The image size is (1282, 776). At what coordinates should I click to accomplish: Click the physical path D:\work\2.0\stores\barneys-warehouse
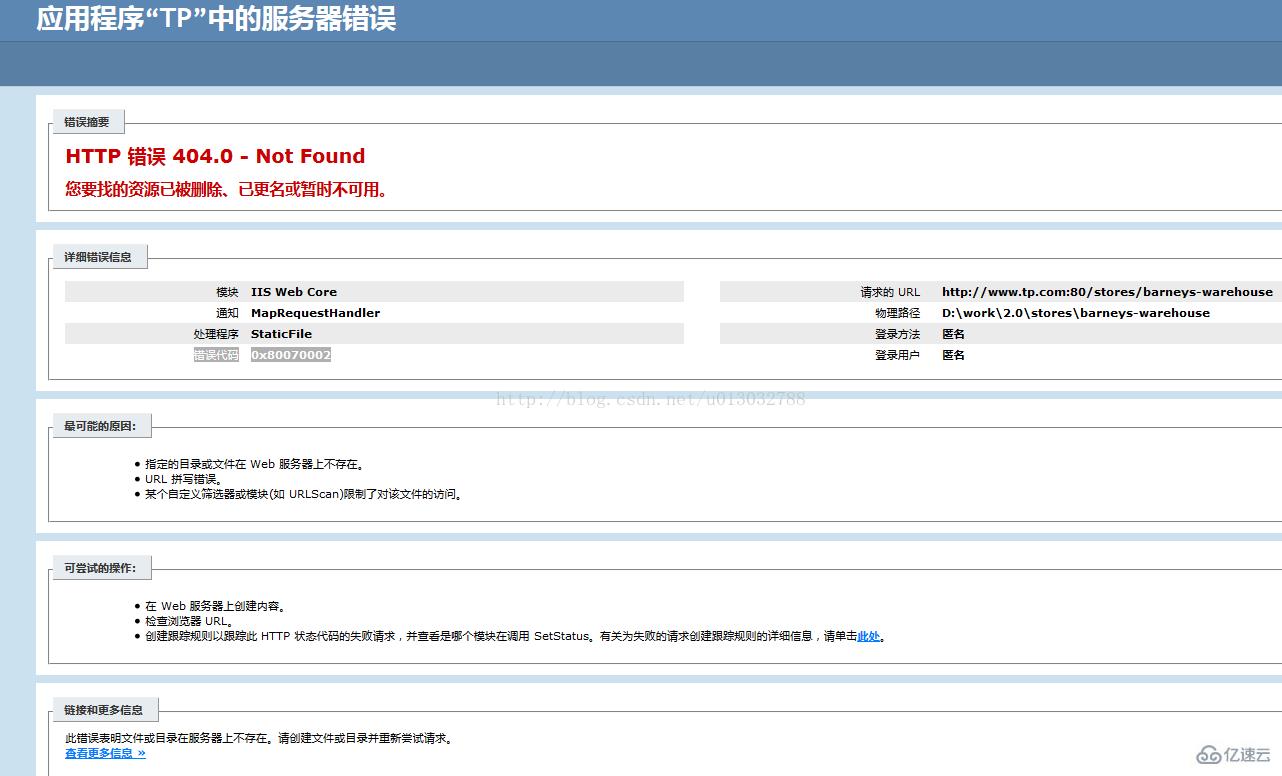[x=1076, y=313]
